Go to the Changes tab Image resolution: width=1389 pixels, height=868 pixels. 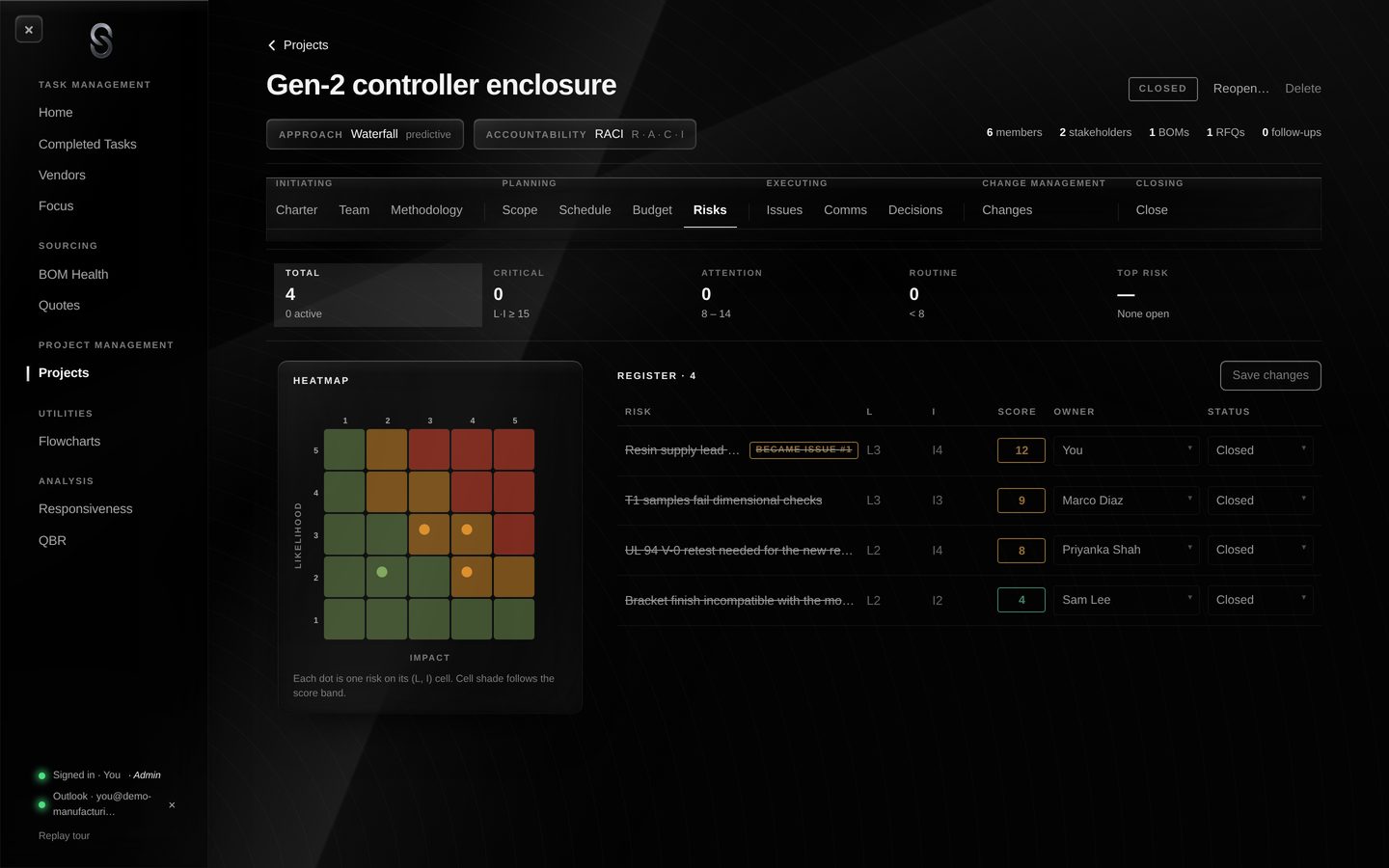pos(1007,210)
